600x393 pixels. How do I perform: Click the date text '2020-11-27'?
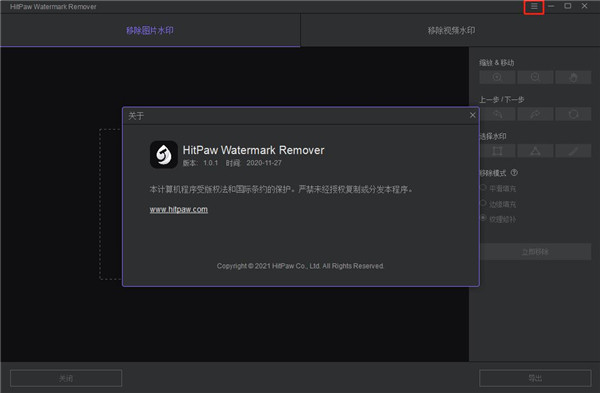[x=264, y=163]
